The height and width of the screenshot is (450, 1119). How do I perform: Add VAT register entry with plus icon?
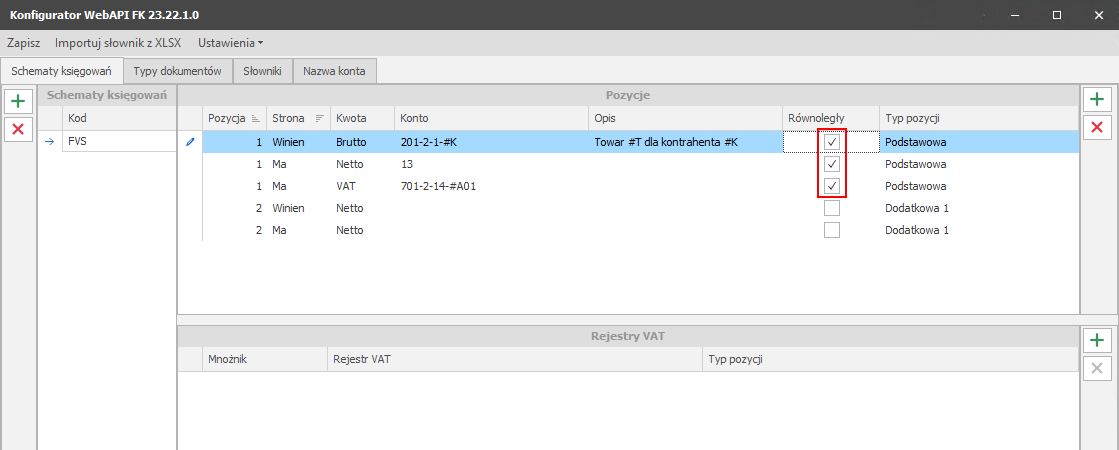point(1097,341)
